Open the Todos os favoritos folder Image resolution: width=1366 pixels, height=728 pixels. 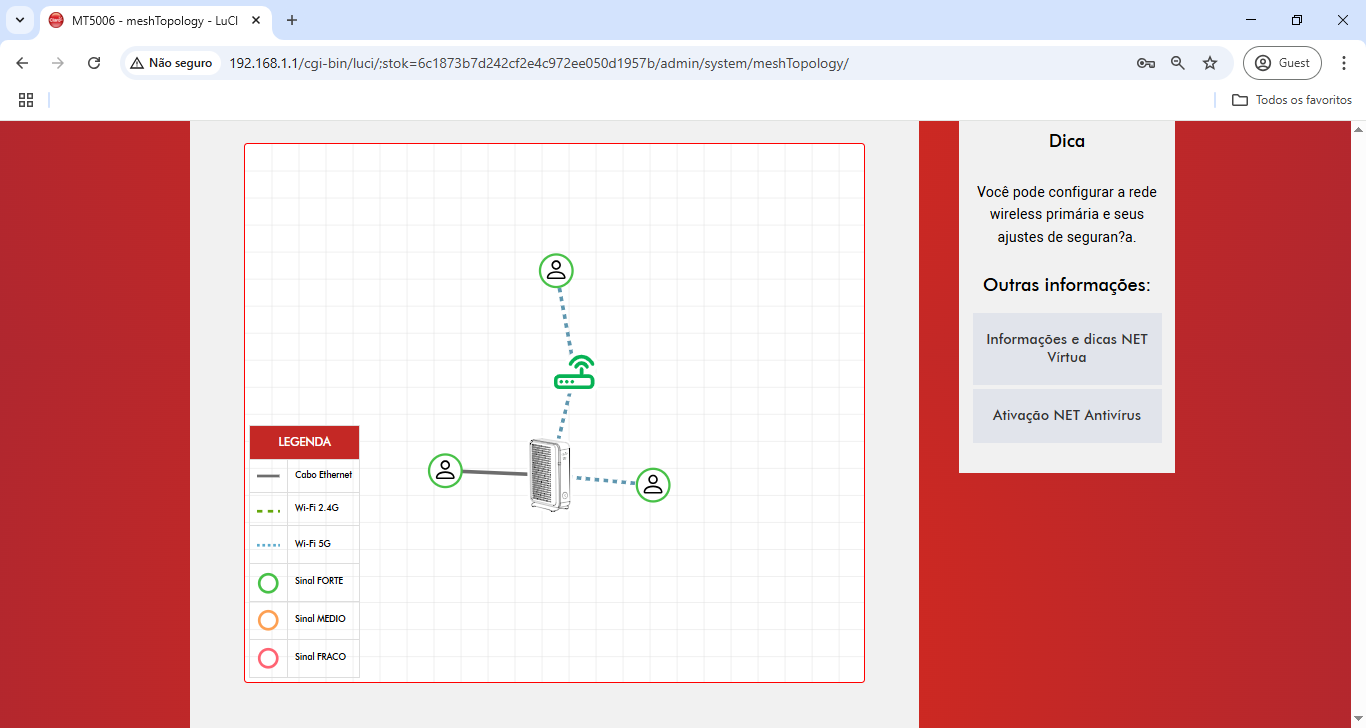coord(1292,100)
